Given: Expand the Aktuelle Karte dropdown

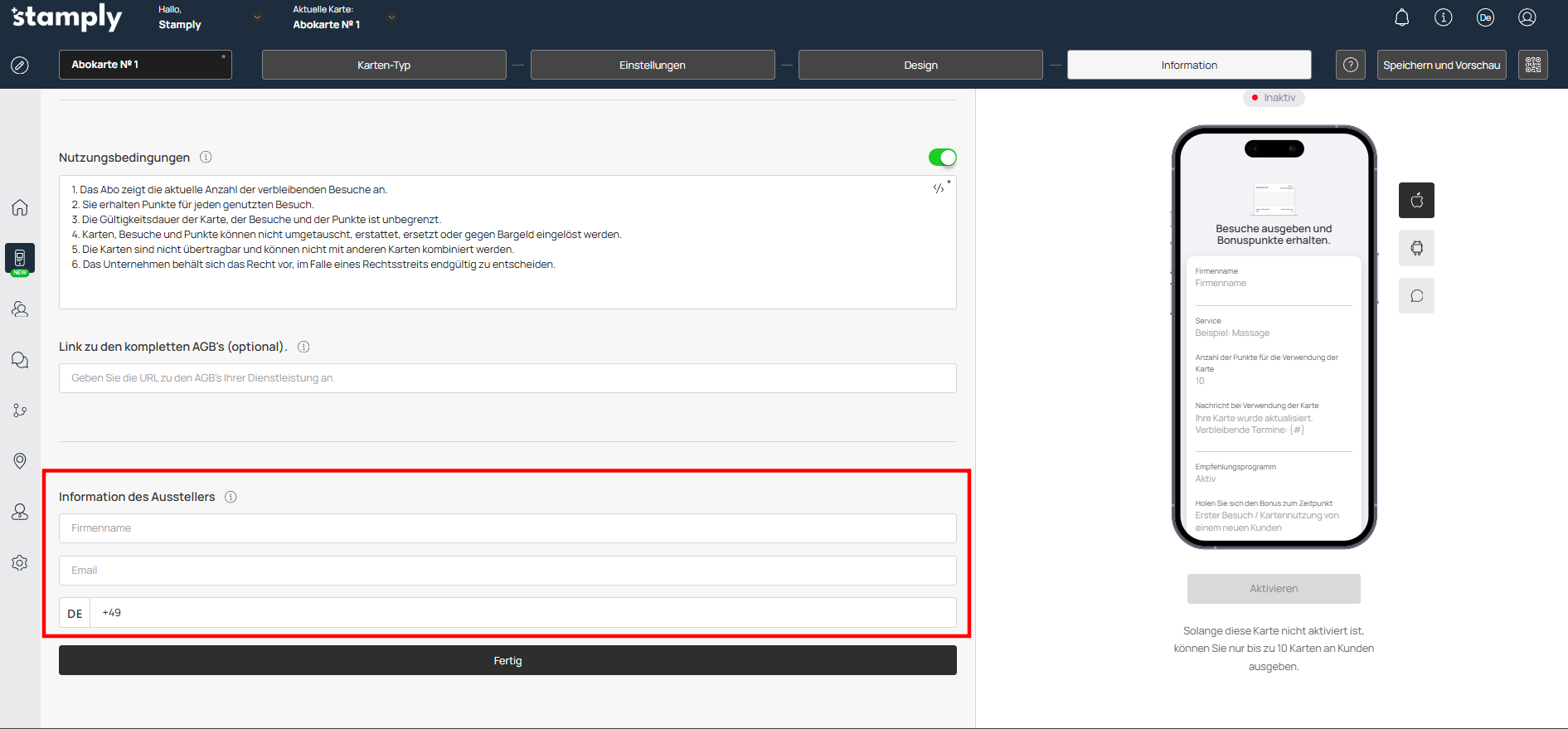Looking at the screenshot, I should [x=391, y=17].
